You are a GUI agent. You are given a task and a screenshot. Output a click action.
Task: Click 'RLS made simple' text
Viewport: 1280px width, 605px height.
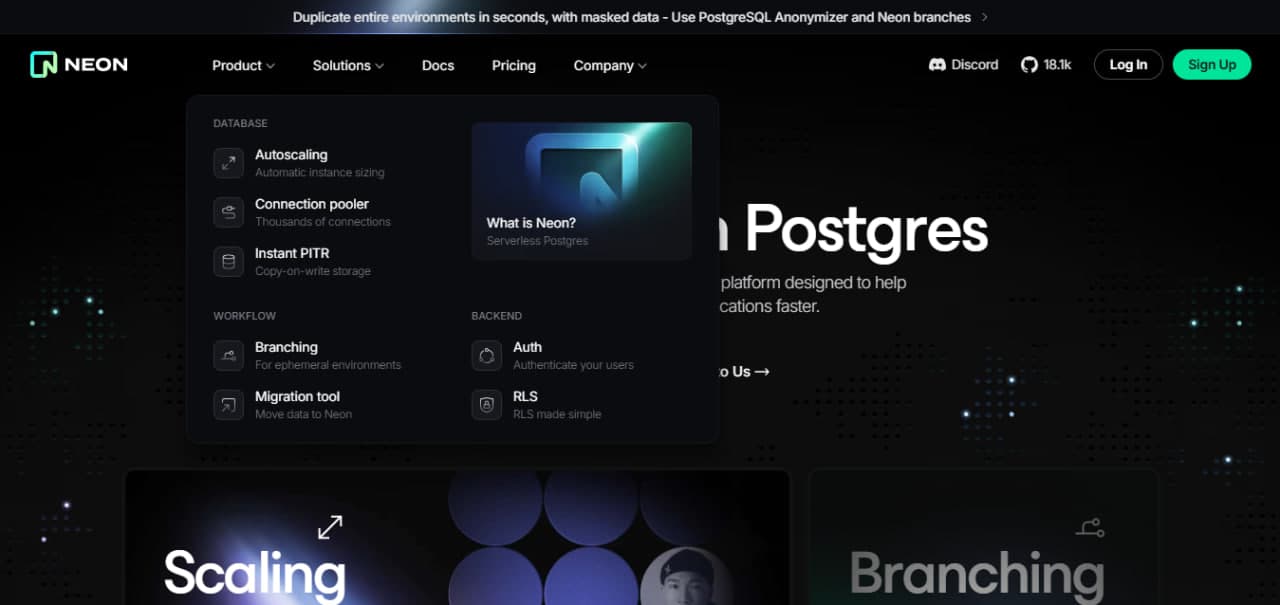[x=557, y=414]
